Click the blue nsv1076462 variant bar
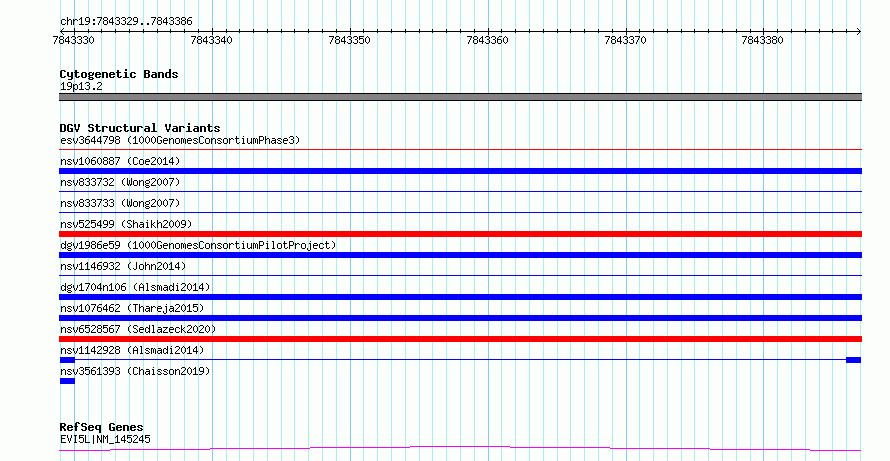This screenshot has width=890, height=461. (460, 318)
